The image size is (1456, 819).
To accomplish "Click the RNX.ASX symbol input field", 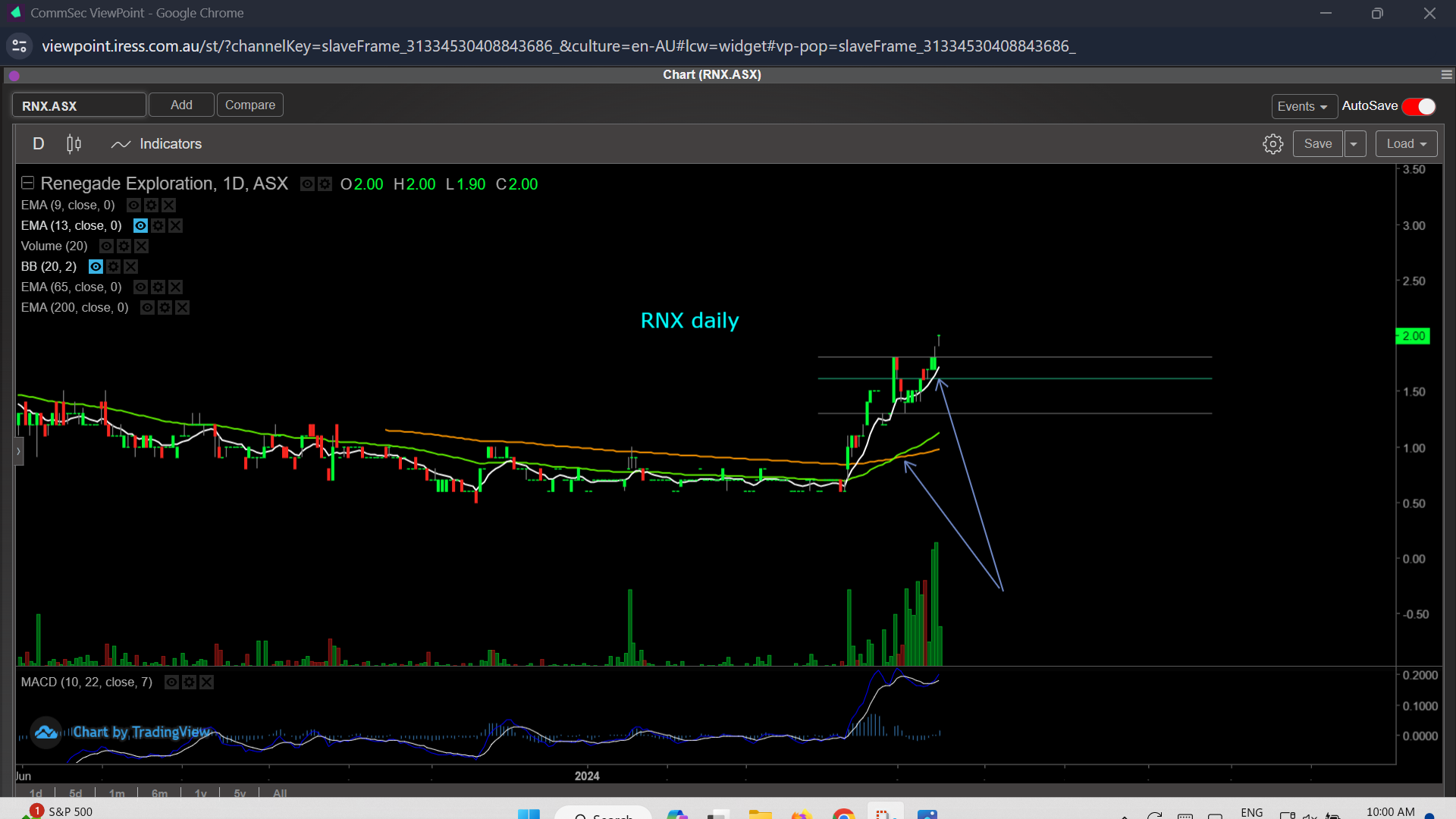I will pos(79,105).
